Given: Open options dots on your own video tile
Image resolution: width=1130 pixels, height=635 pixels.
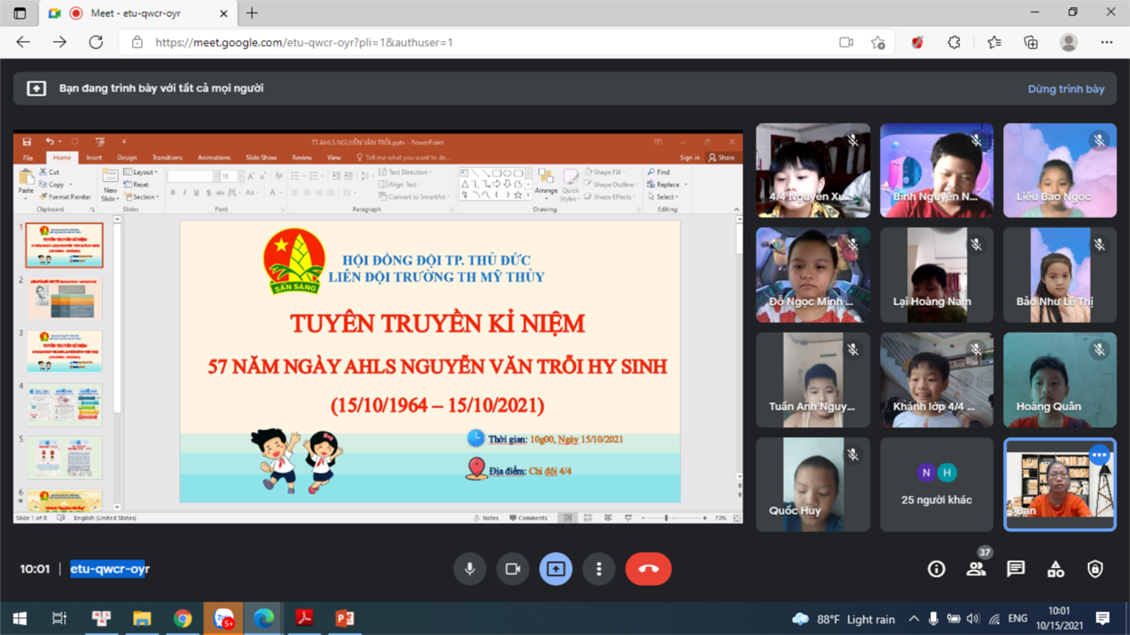Looking at the screenshot, I should coord(1099,455).
